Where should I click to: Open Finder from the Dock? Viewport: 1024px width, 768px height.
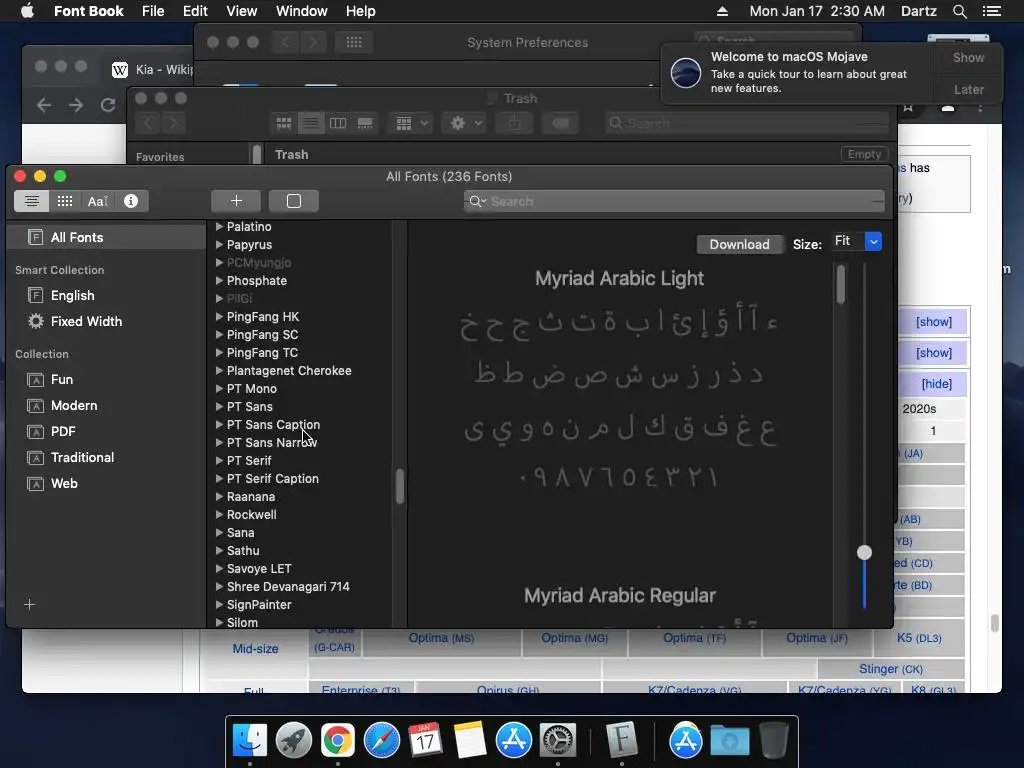coord(250,741)
